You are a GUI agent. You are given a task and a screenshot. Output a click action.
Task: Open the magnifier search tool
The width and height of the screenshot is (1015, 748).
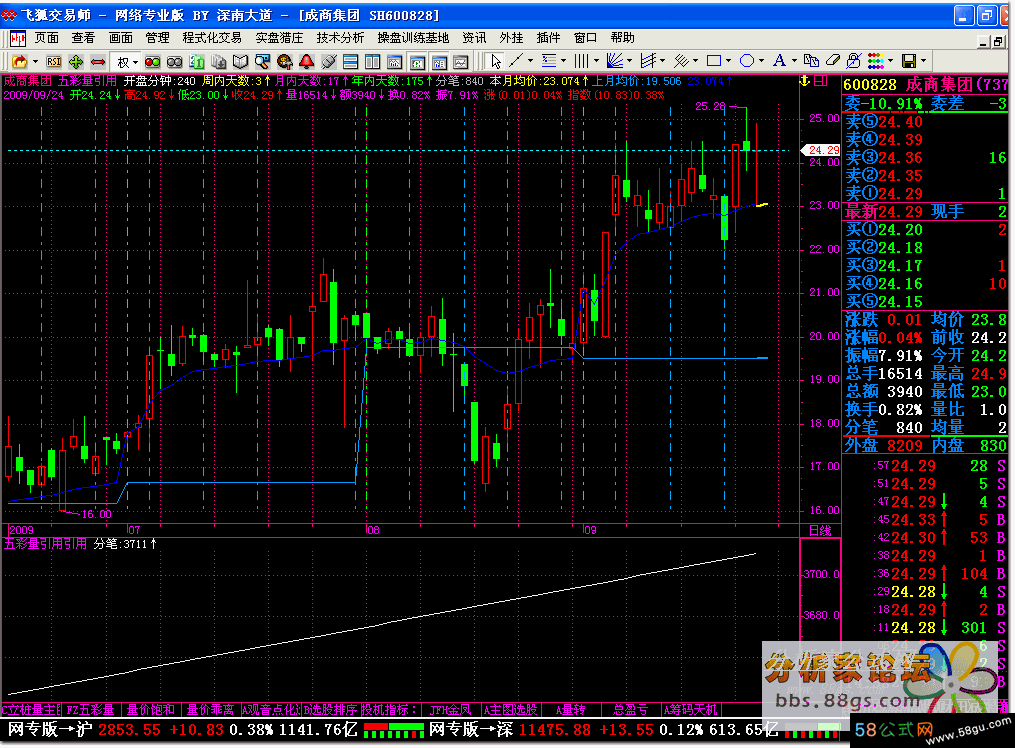point(263,61)
